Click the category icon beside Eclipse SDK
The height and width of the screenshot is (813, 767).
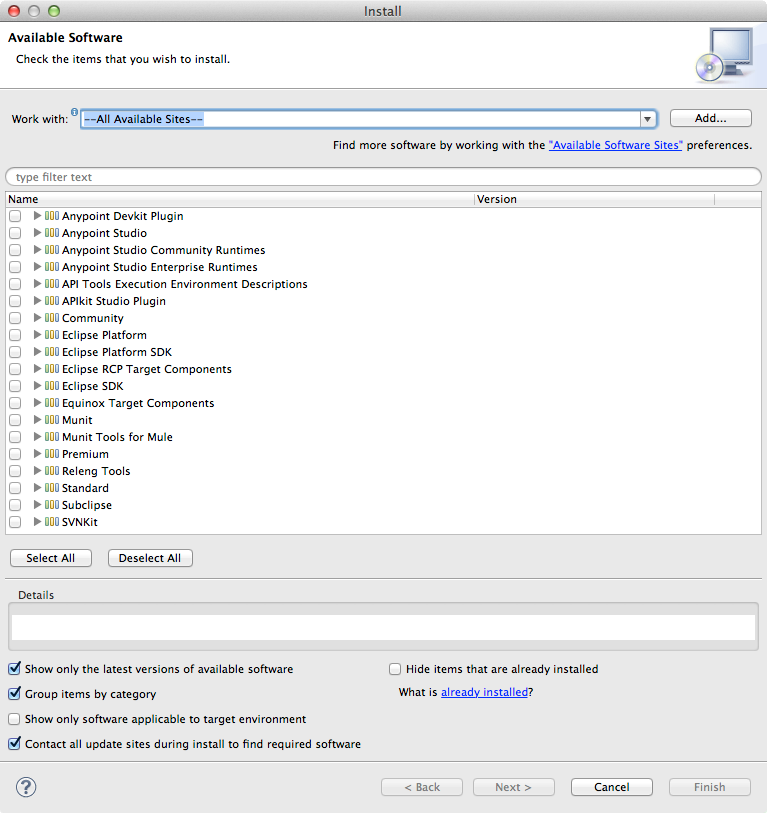click(52, 386)
